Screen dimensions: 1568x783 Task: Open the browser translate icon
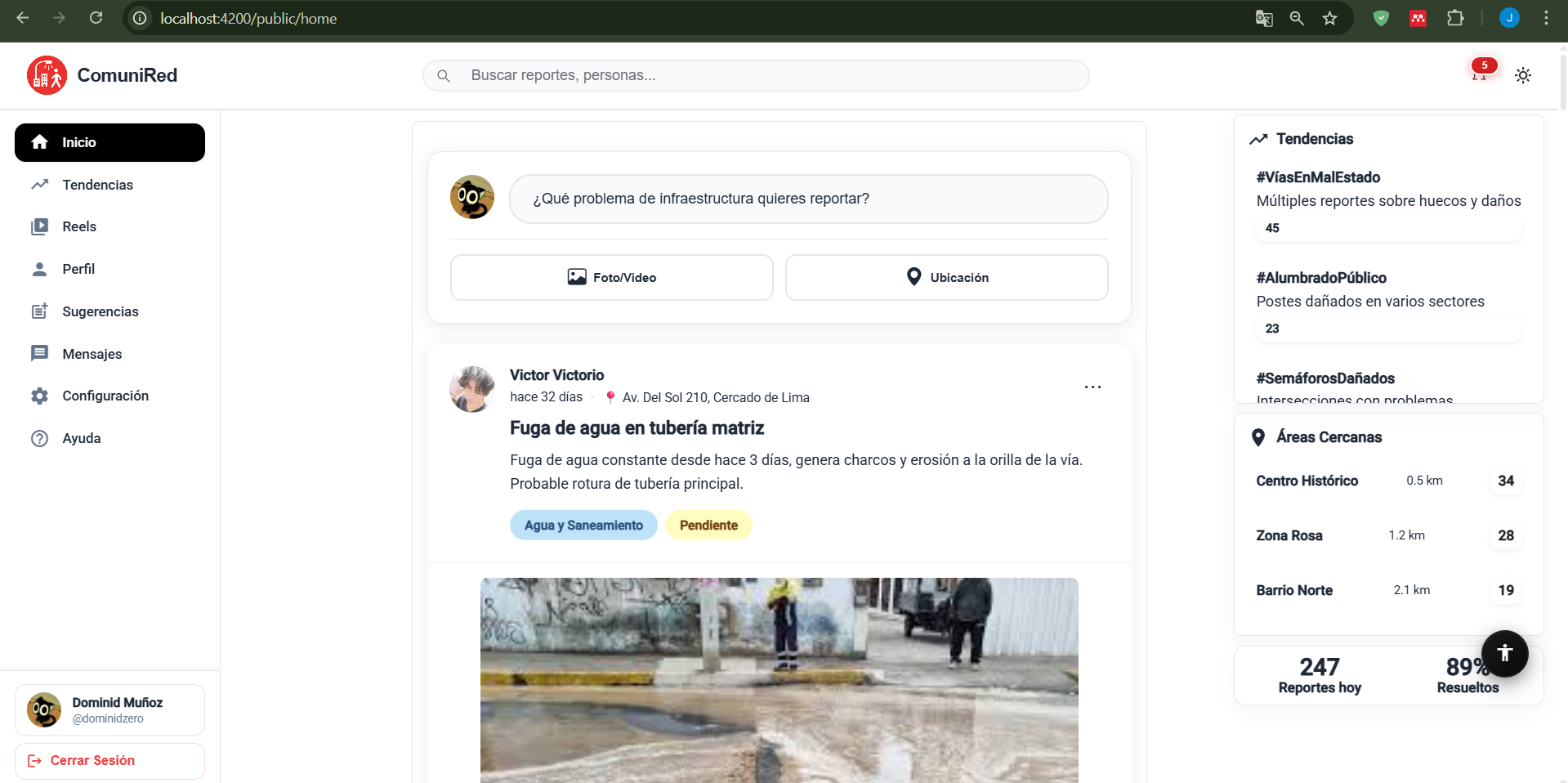[x=1264, y=18]
